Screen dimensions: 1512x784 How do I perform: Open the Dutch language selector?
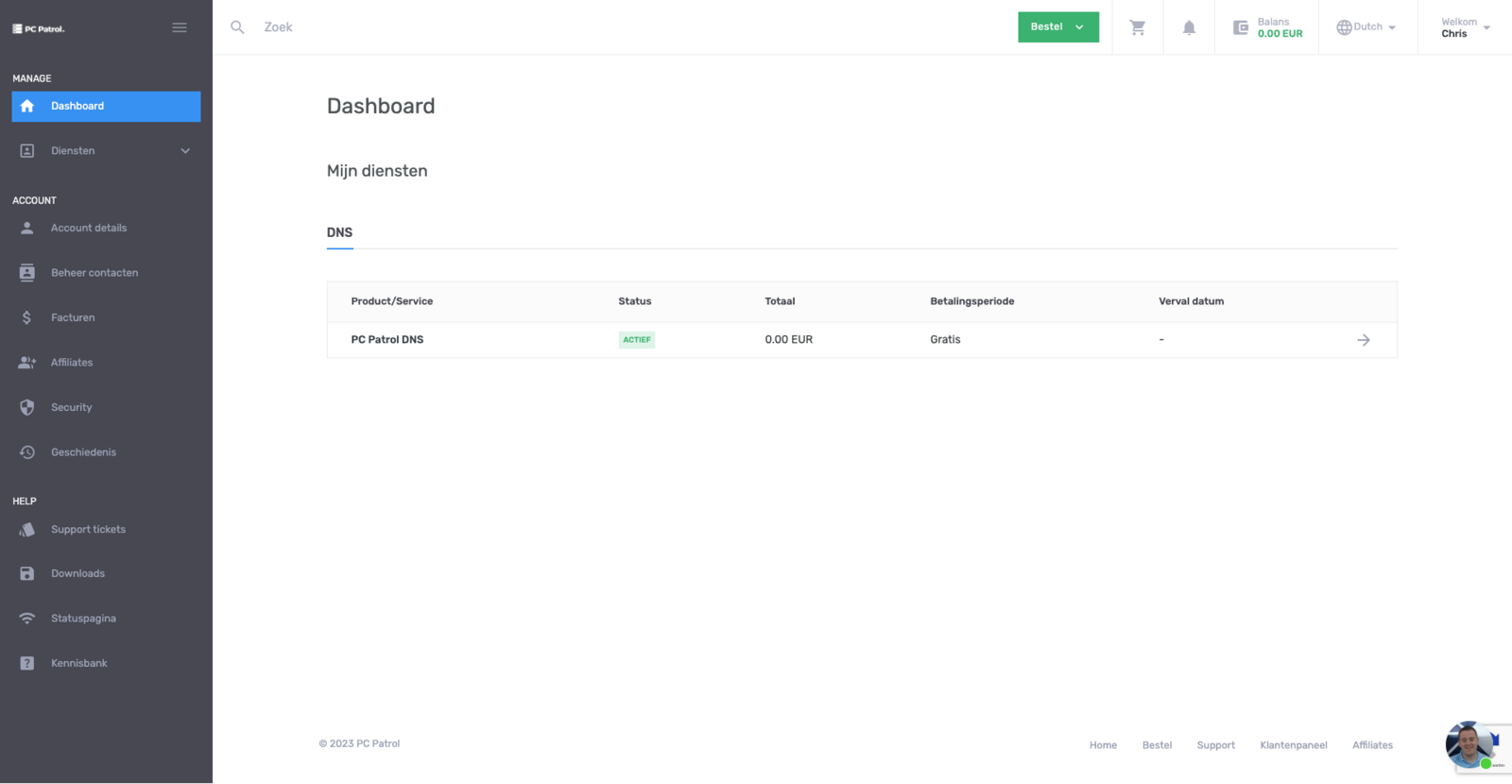[1366, 27]
